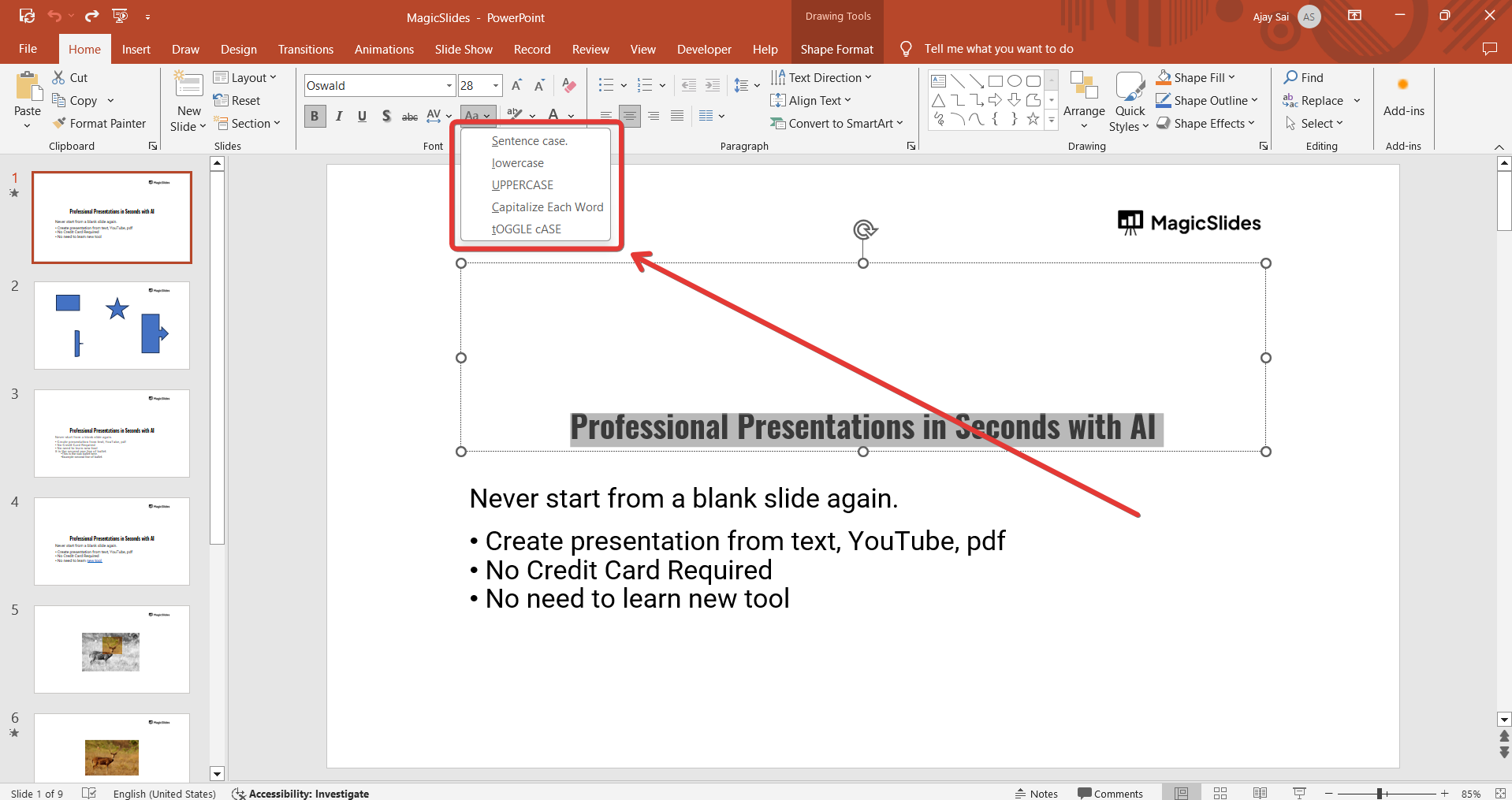1512x800 pixels.
Task: Toggle Underline formatting
Action: [x=362, y=117]
